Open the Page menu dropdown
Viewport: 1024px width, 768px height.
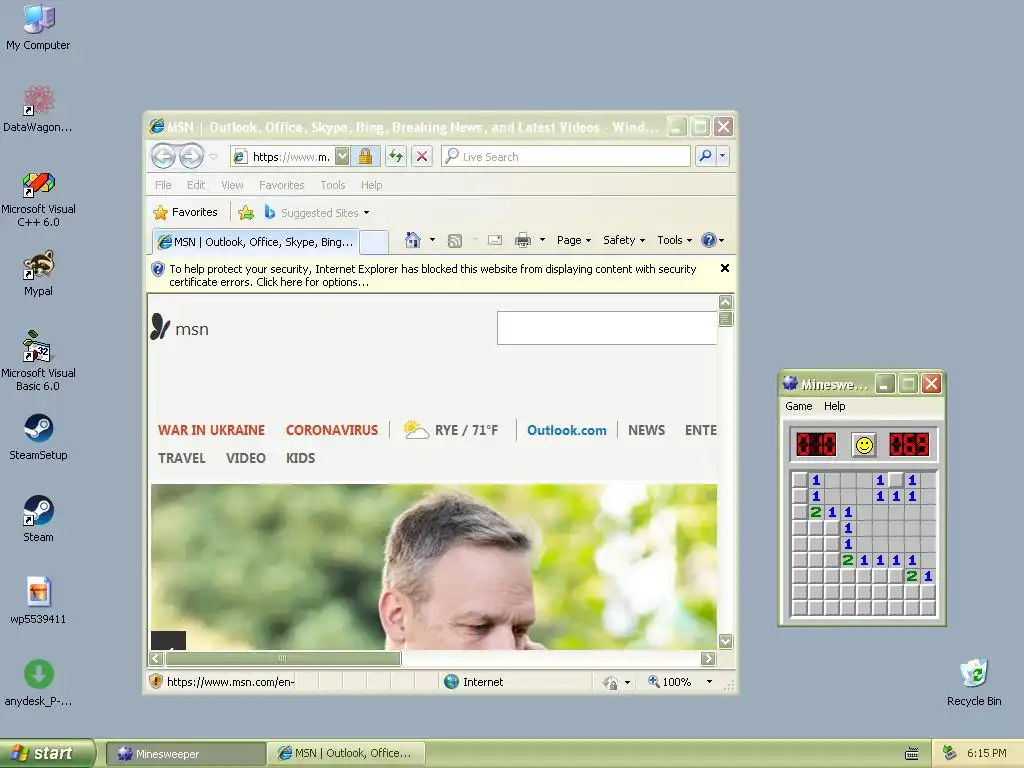[573, 240]
